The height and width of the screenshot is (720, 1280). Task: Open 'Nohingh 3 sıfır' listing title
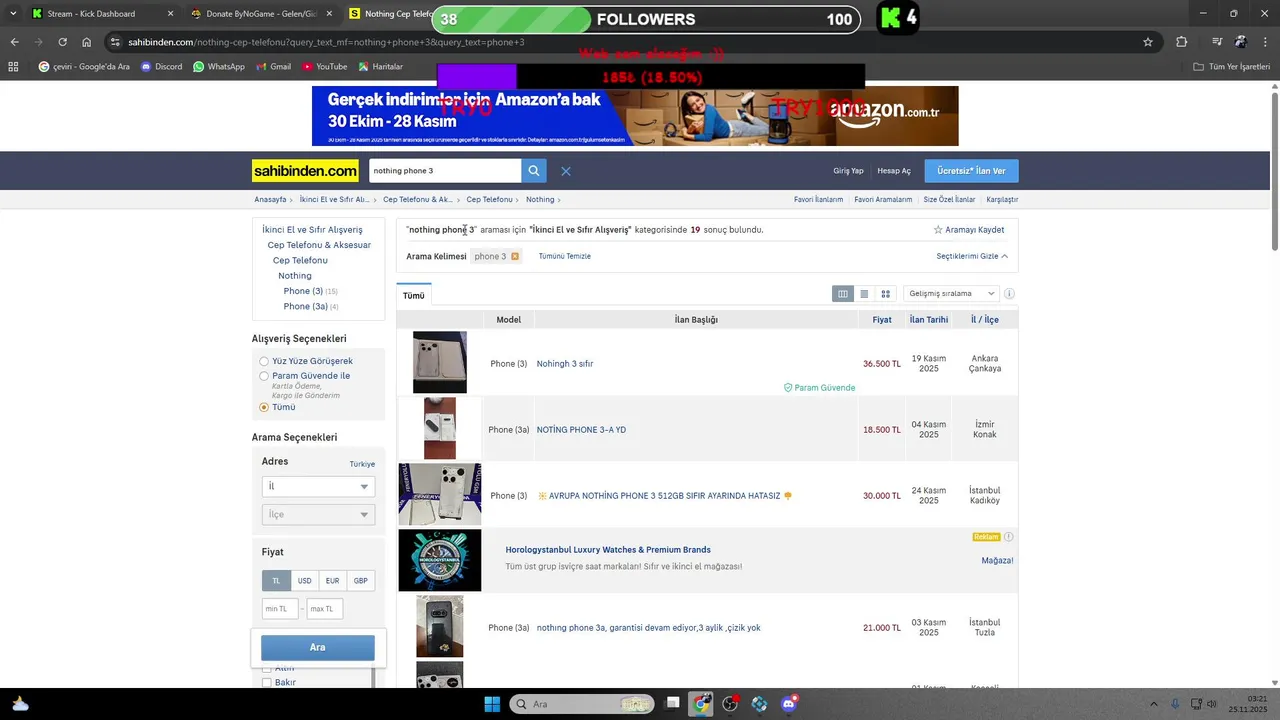tap(565, 364)
